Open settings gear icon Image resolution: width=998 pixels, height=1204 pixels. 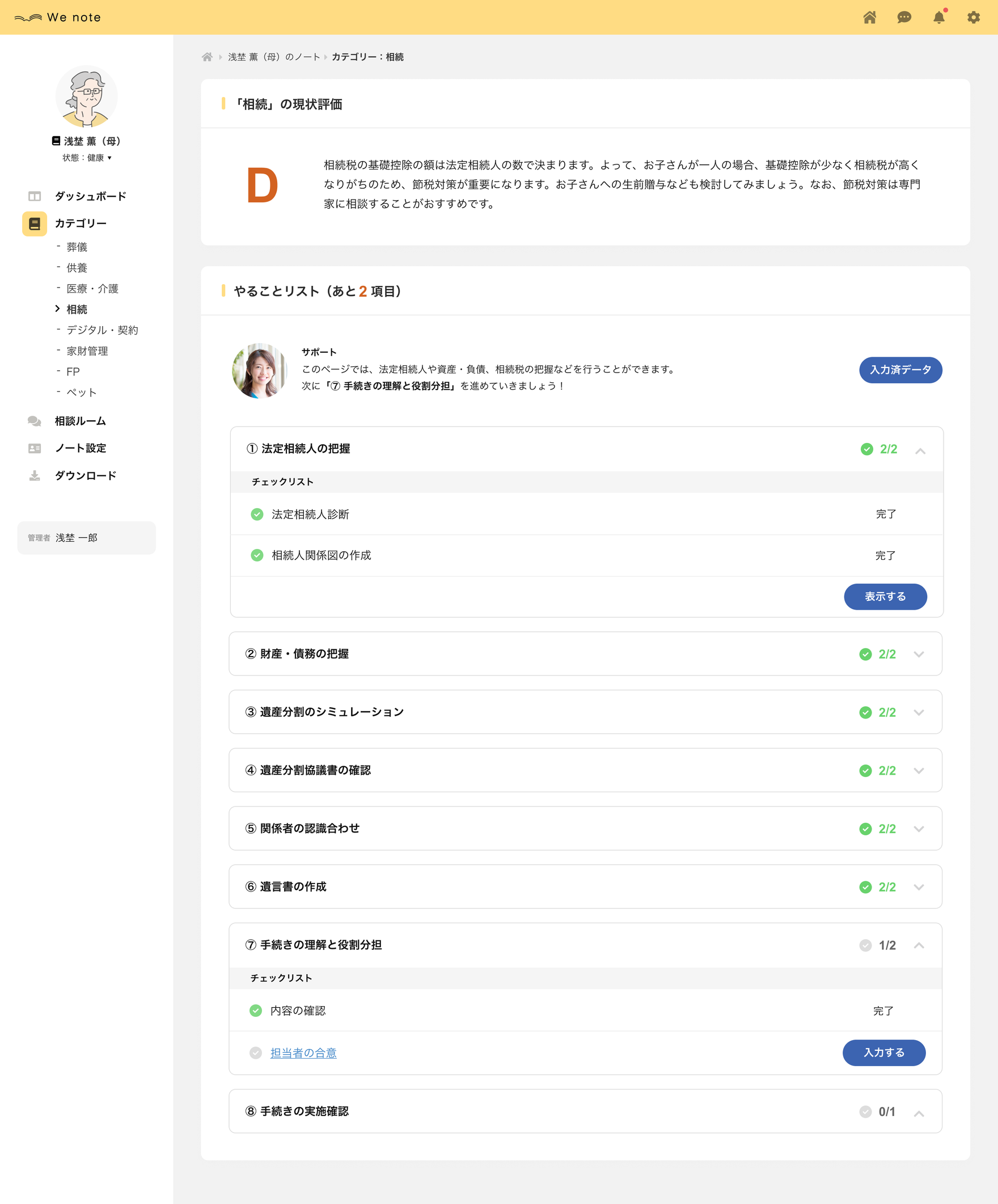pos(974,17)
